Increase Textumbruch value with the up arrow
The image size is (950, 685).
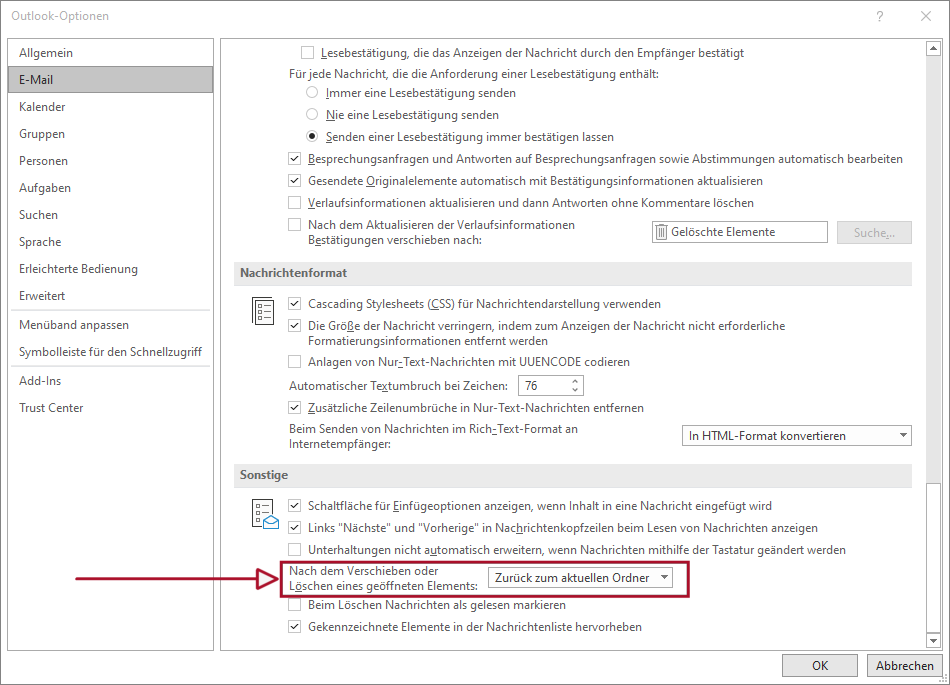573,380
